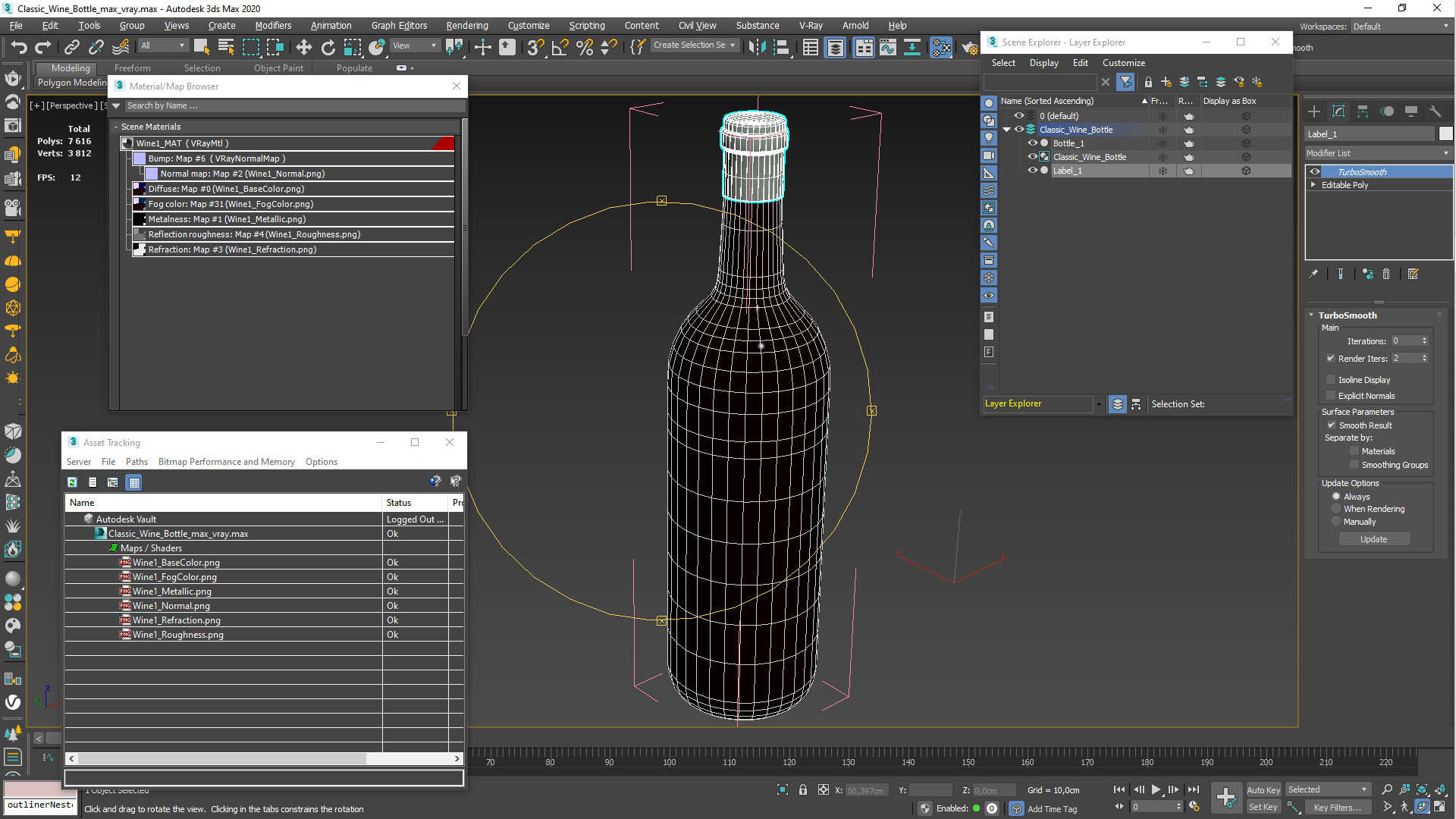Toggle the Percent Snap button
The width and height of the screenshot is (1456, 819).
585,47
